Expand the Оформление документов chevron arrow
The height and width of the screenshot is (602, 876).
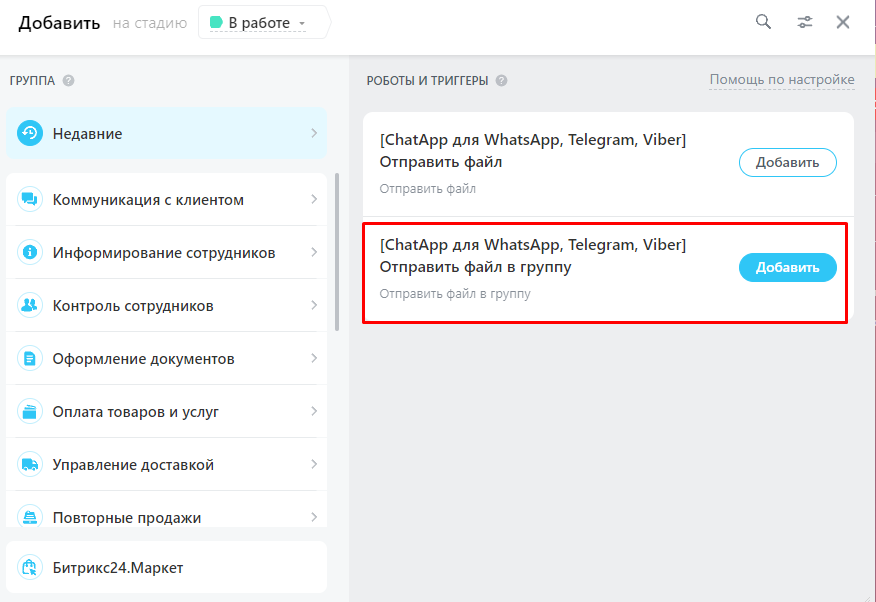(x=313, y=358)
